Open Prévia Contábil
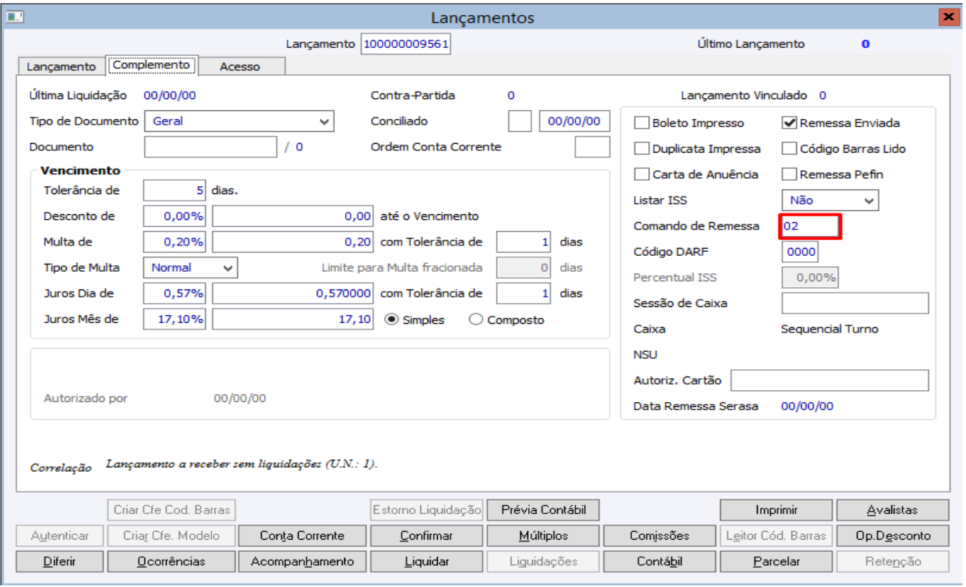966x587 pixels. click(x=543, y=510)
